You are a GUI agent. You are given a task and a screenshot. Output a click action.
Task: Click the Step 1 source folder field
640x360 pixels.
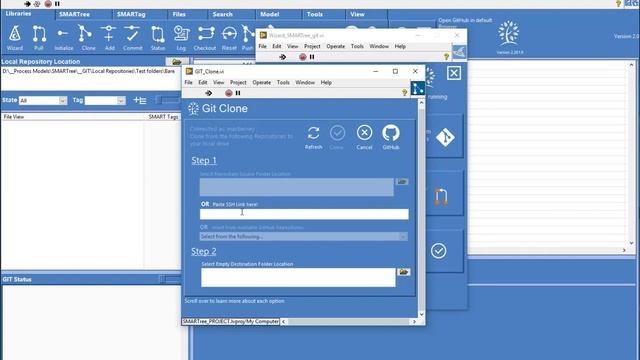click(x=297, y=187)
